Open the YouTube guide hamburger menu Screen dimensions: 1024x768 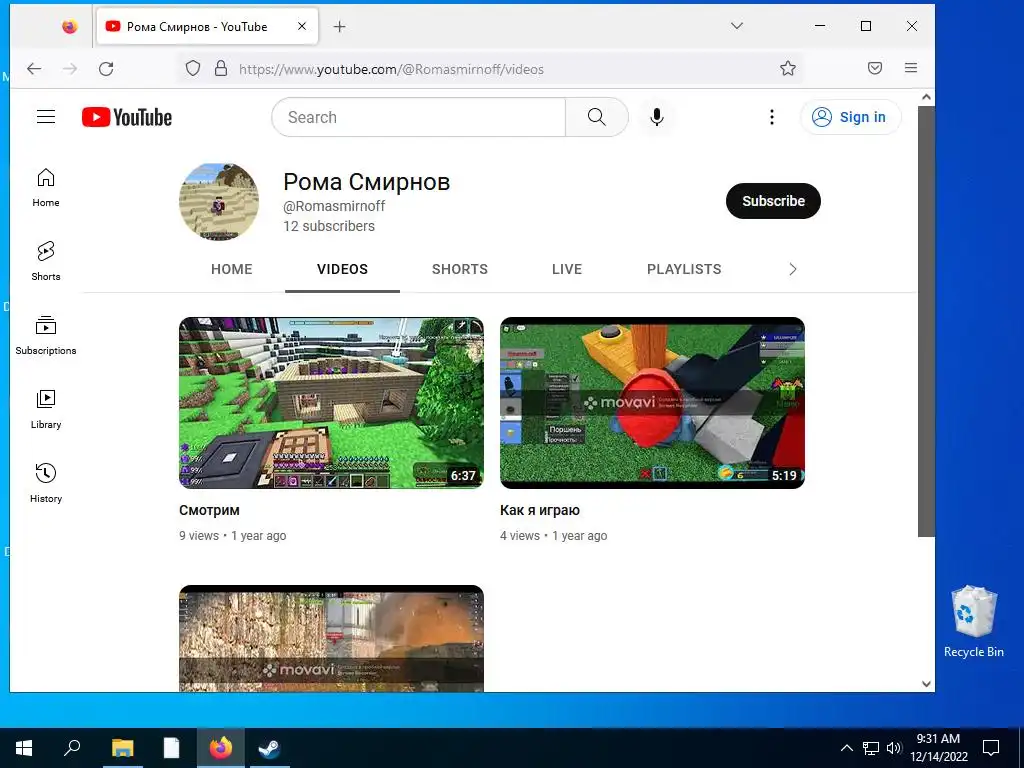coord(46,117)
